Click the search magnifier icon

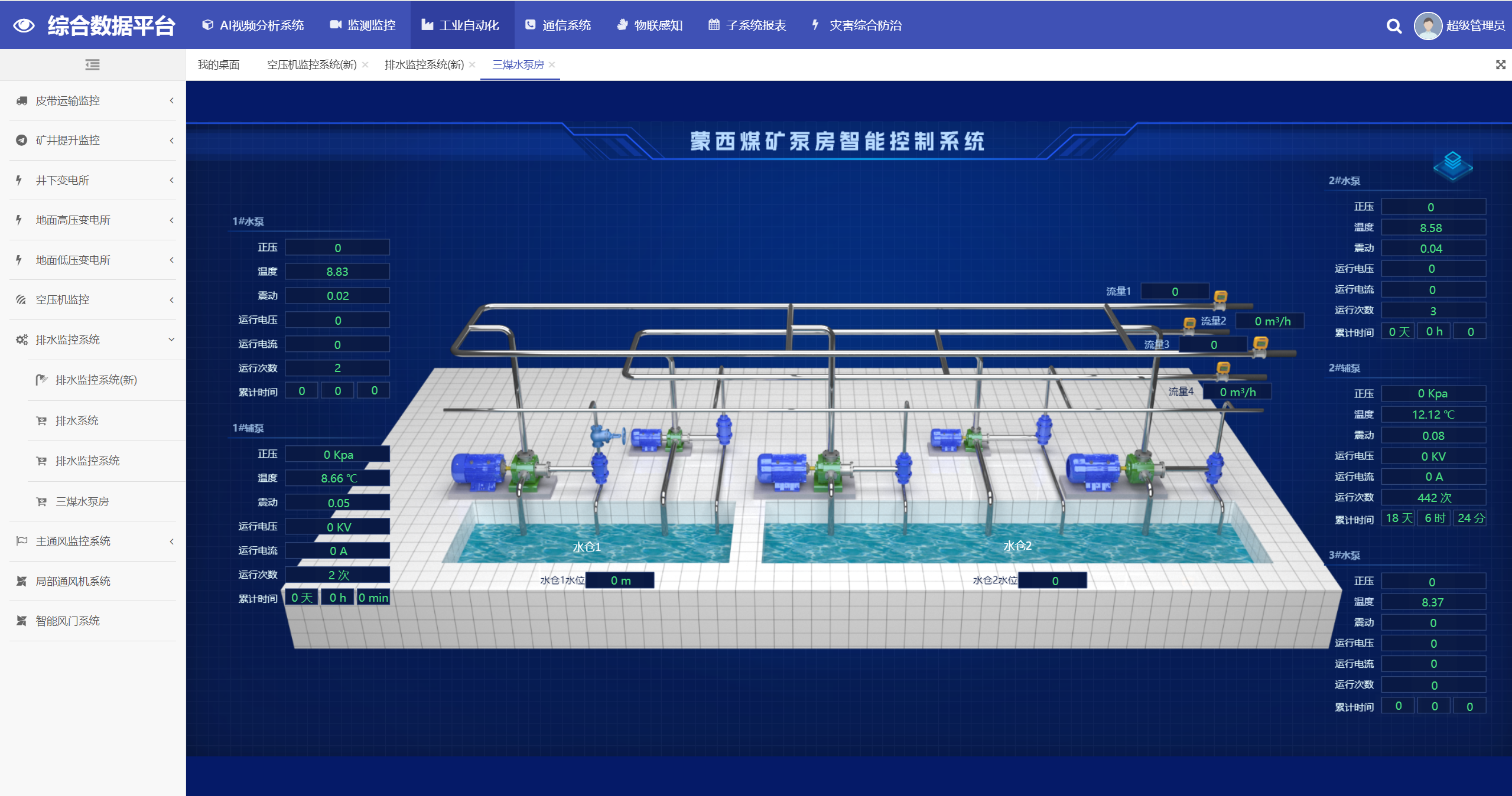[x=1394, y=26]
